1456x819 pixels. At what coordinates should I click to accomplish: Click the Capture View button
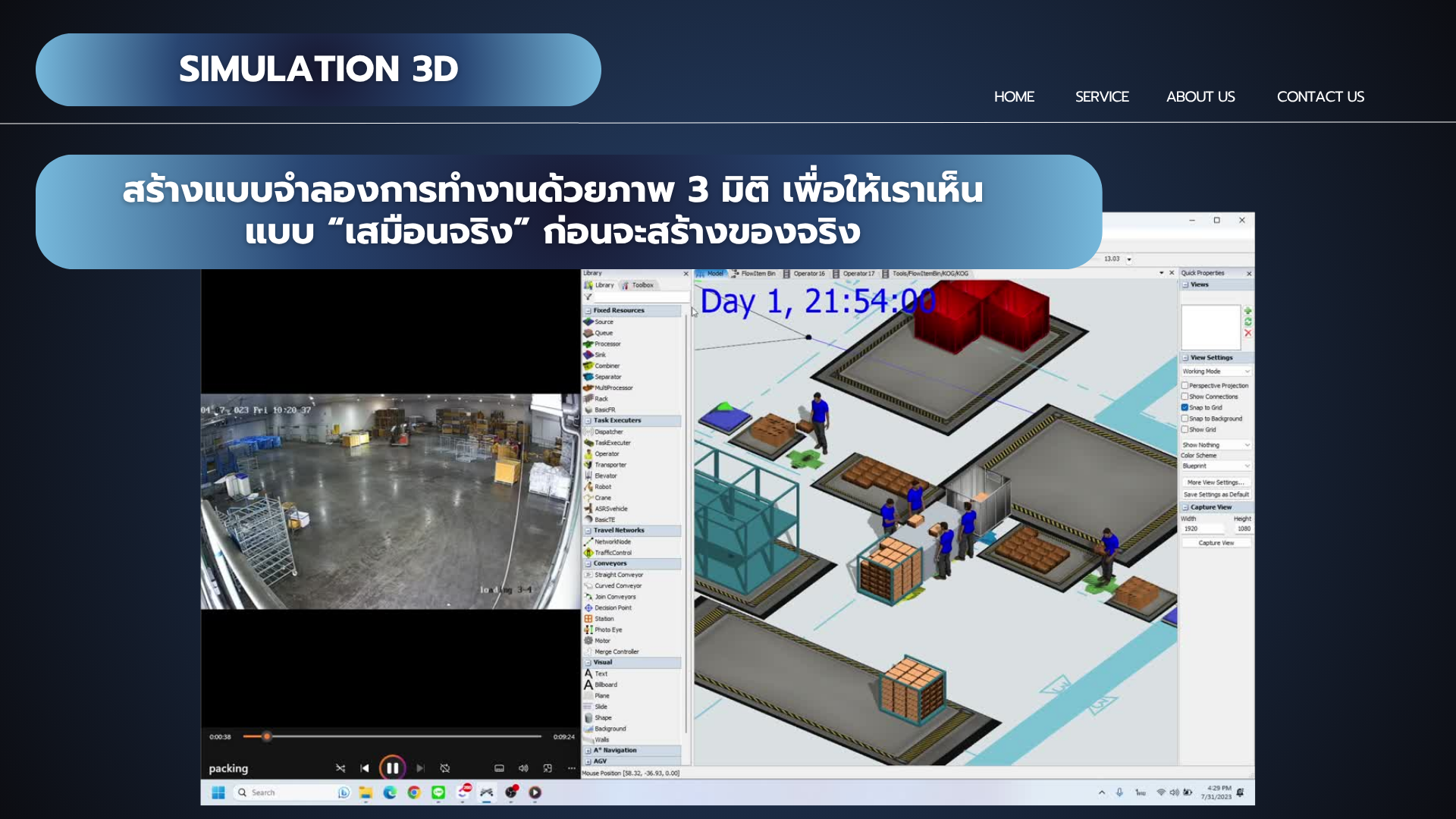click(x=1216, y=543)
